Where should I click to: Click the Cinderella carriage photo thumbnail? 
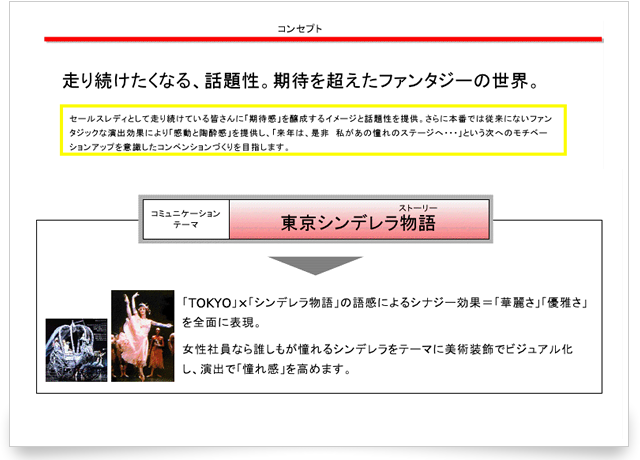coord(76,350)
